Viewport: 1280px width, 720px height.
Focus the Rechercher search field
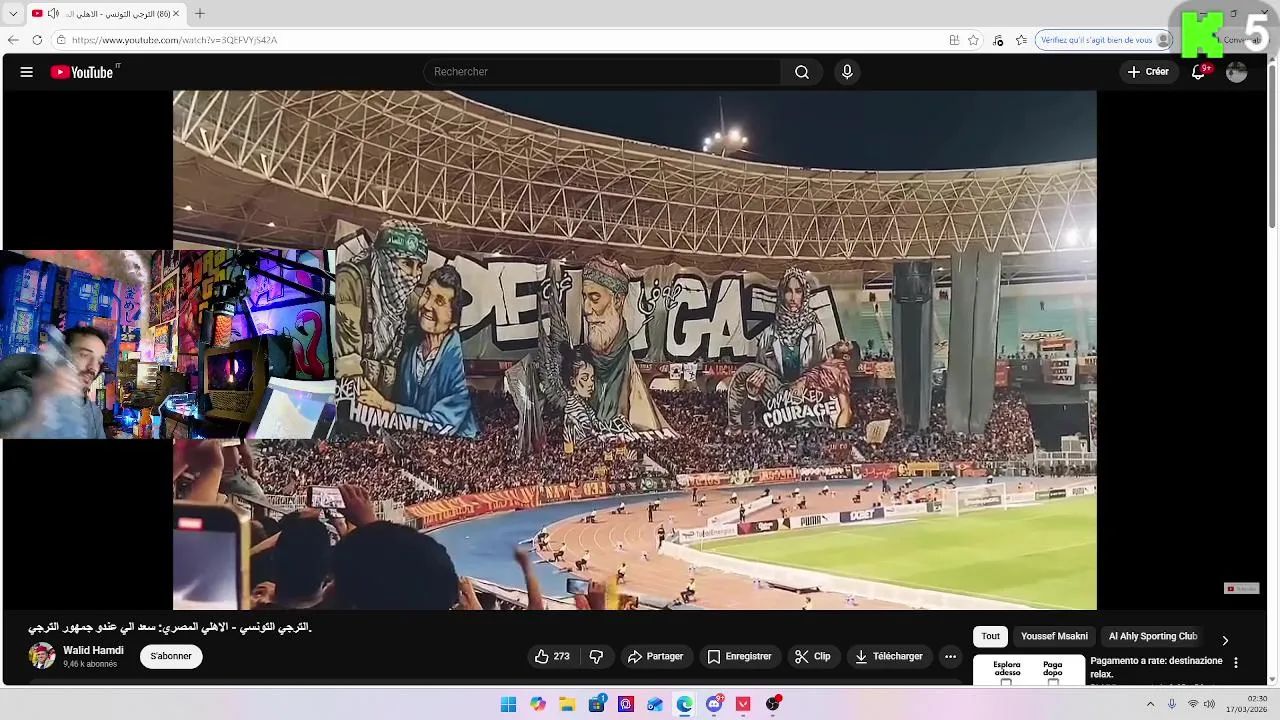tap(603, 72)
